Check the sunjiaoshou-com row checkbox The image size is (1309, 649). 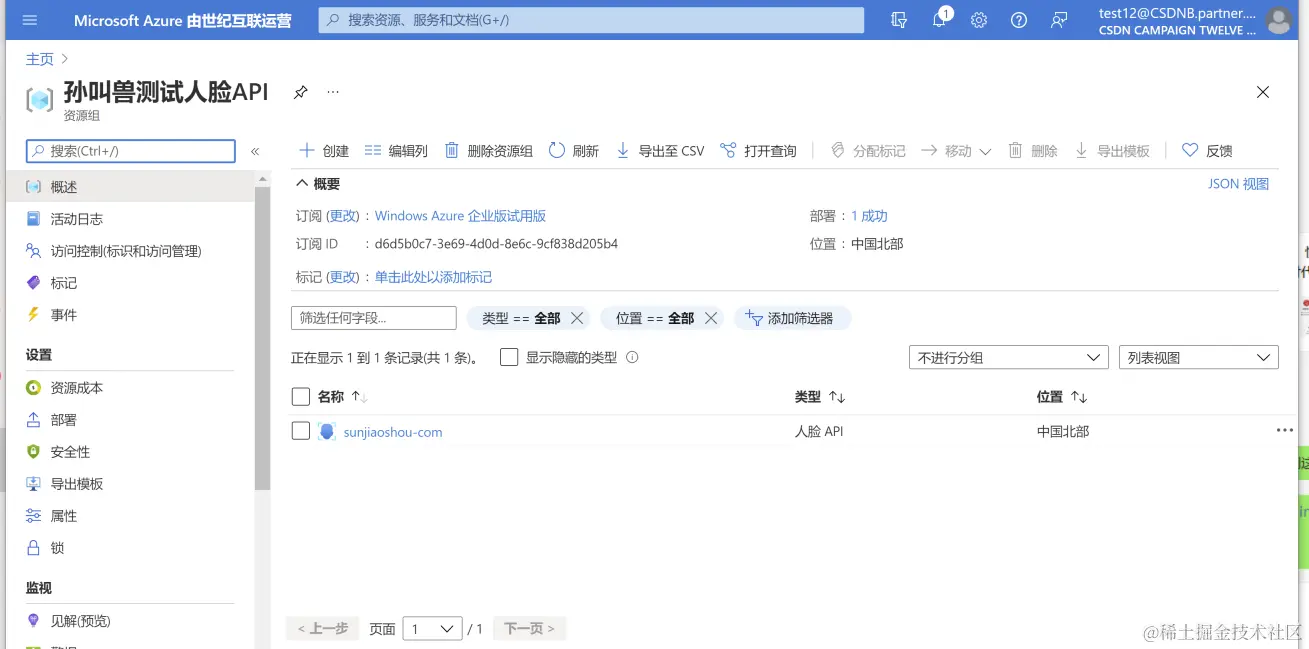(x=301, y=431)
